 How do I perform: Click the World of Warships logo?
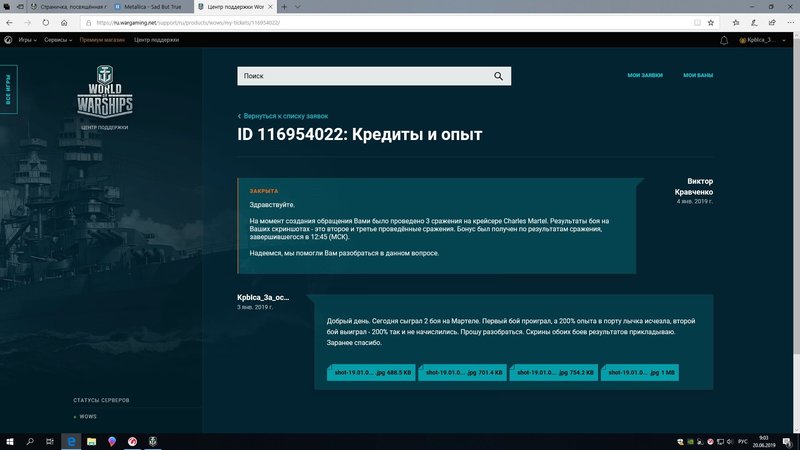tap(105, 92)
